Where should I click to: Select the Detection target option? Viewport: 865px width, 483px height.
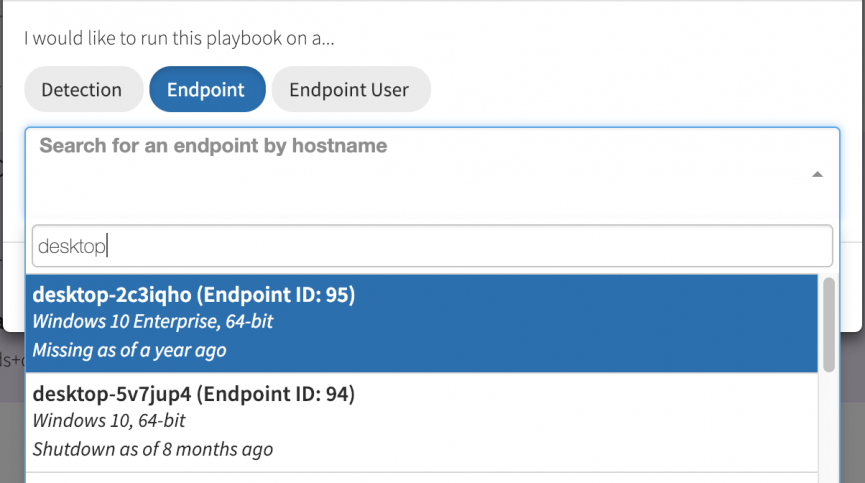(81, 89)
